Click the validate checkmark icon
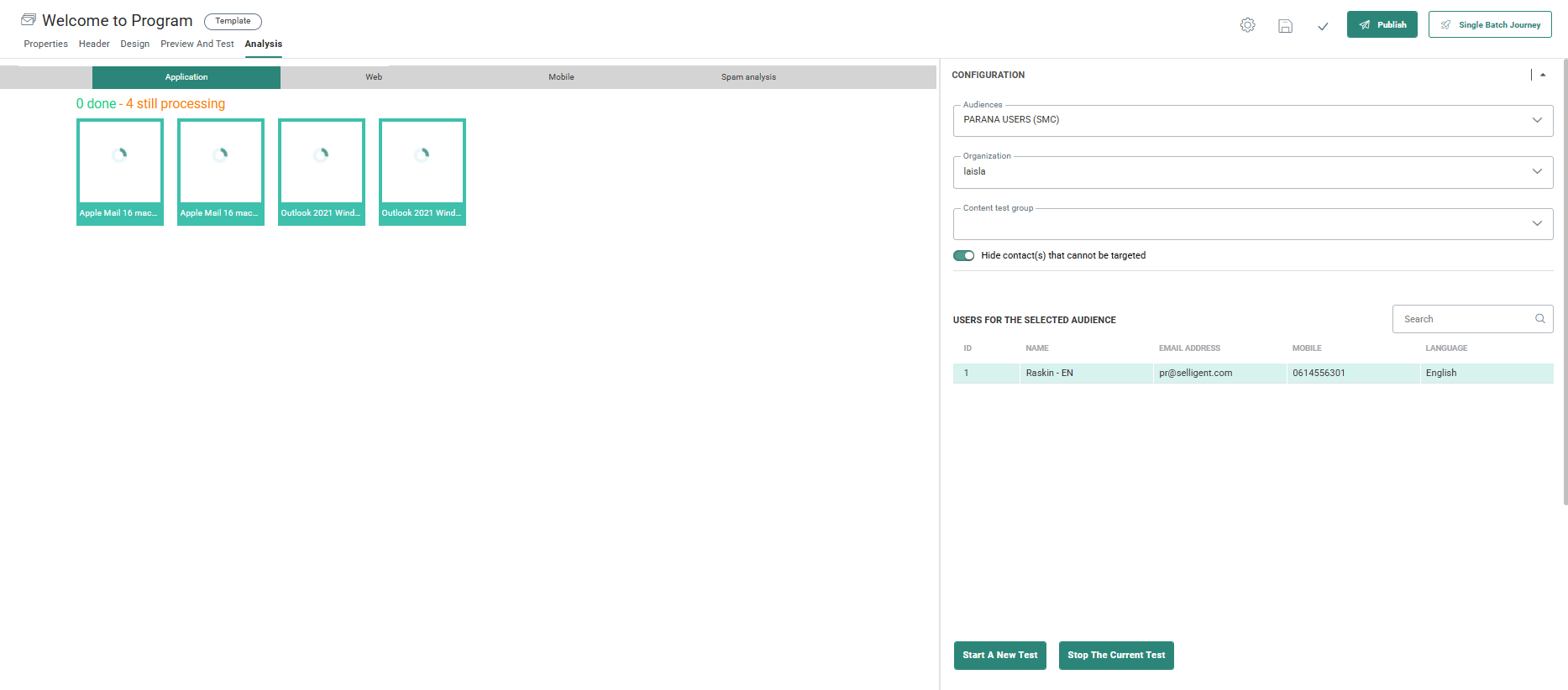Viewport: 1568px width, 690px height. [1323, 26]
